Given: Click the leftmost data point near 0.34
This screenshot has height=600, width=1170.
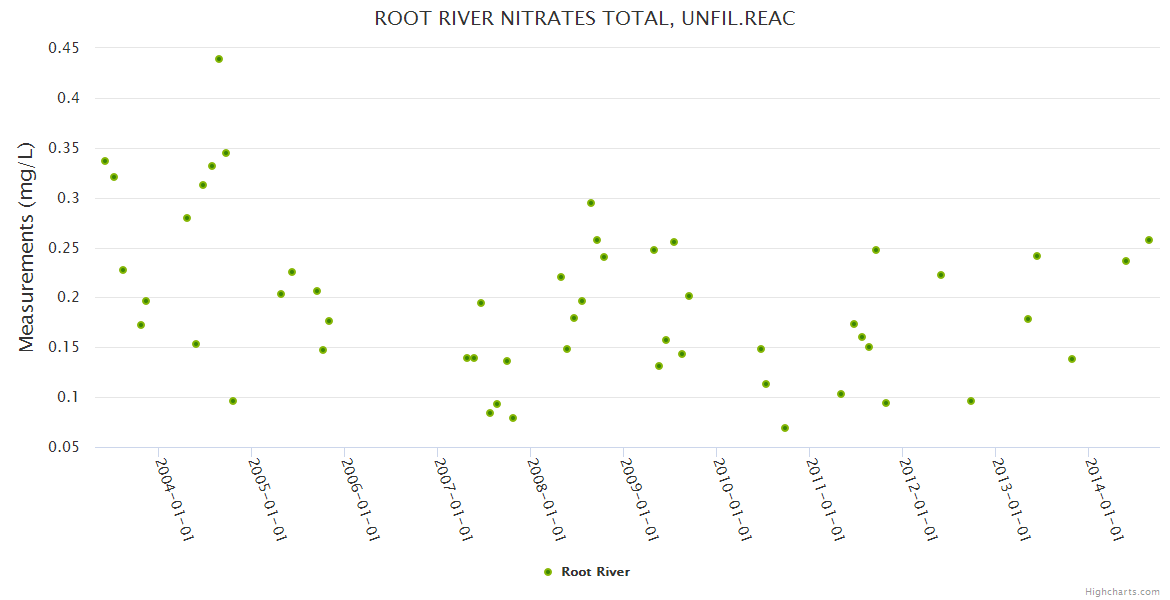Looking at the screenshot, I should [105, 161].
